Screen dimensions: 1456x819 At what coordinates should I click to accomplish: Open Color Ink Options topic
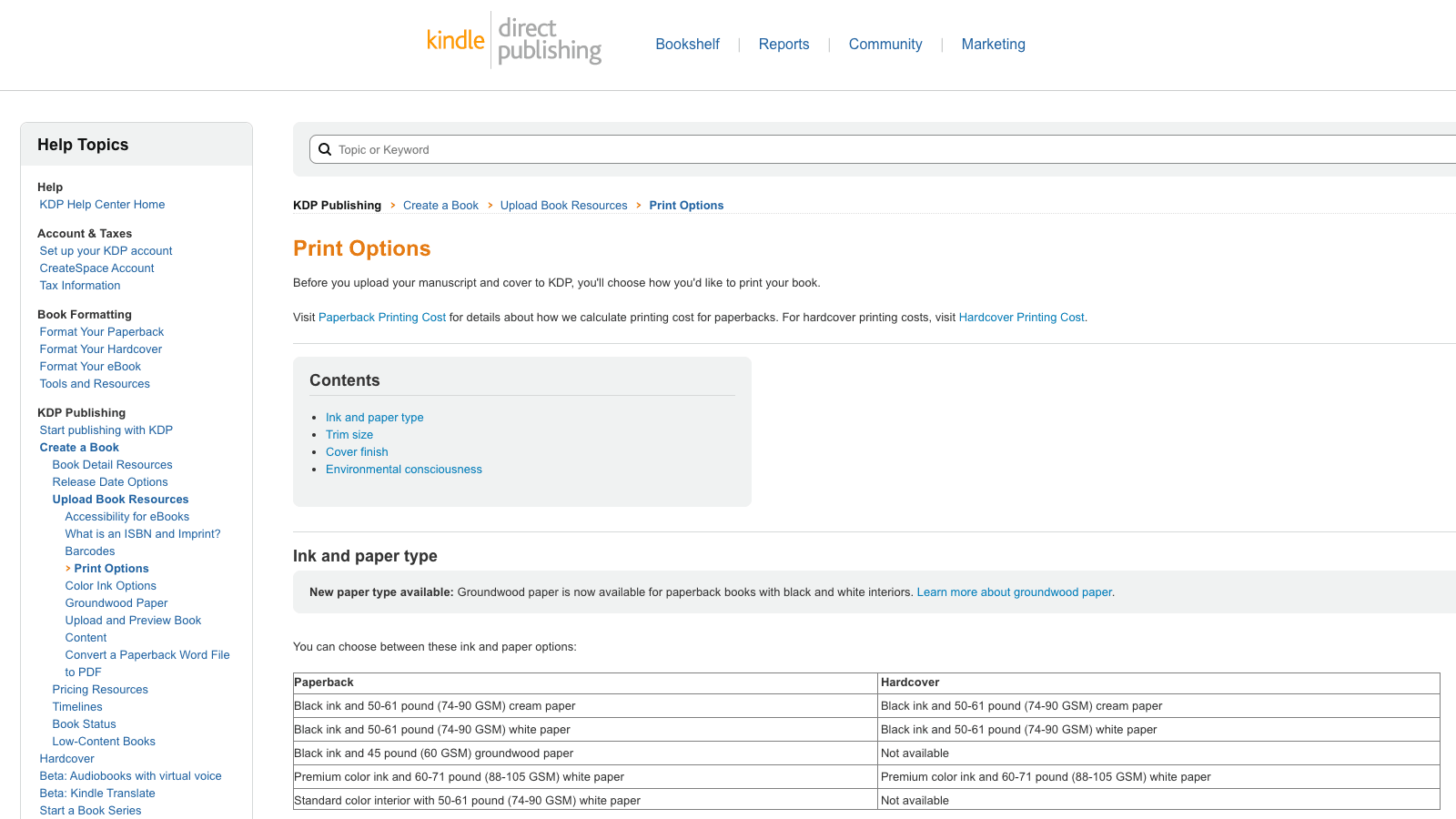pyautogui.click(x=111, y=586)
